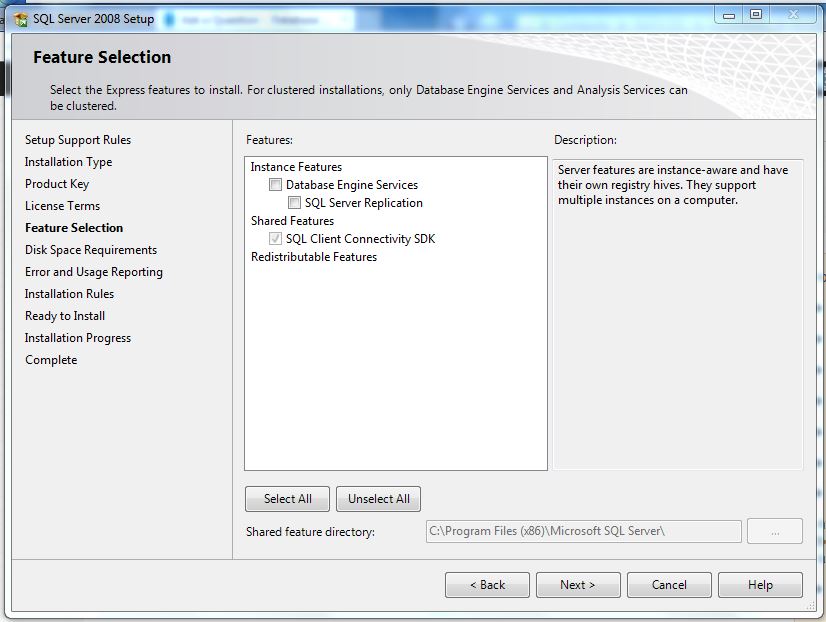
Task: Click the SQL Server Setup title bar icon
Action: (21, 20)
